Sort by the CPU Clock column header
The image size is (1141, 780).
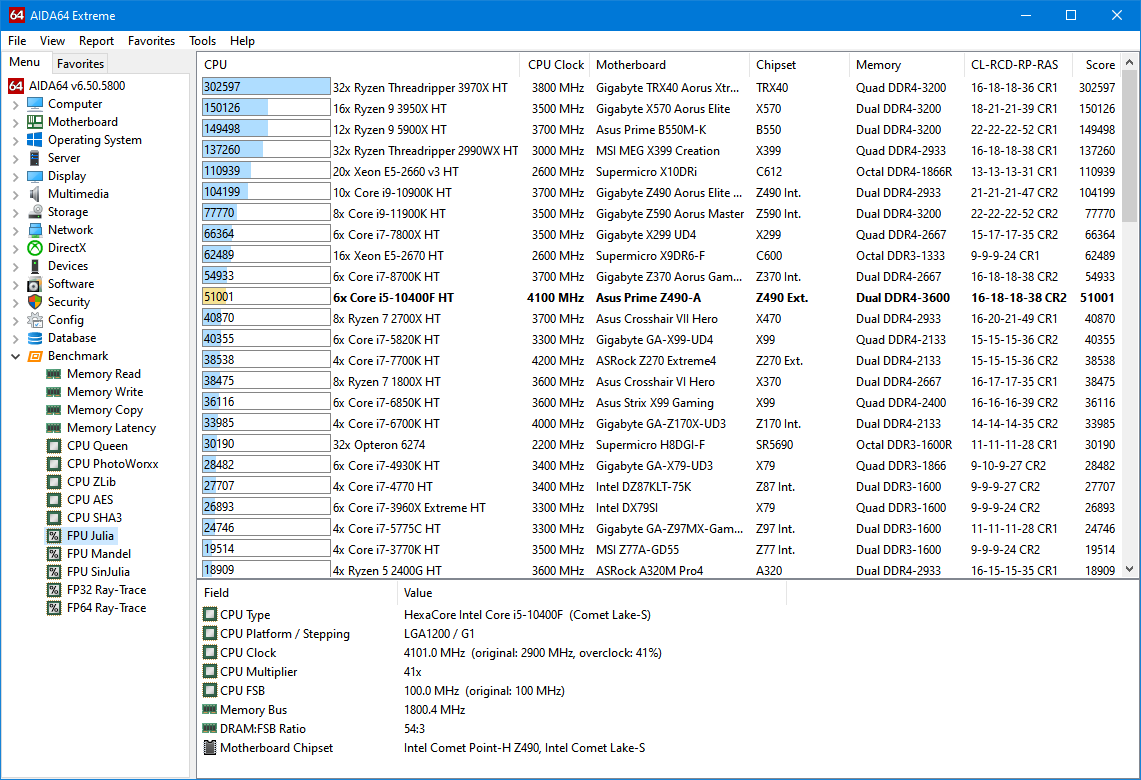tap(555, 65)
